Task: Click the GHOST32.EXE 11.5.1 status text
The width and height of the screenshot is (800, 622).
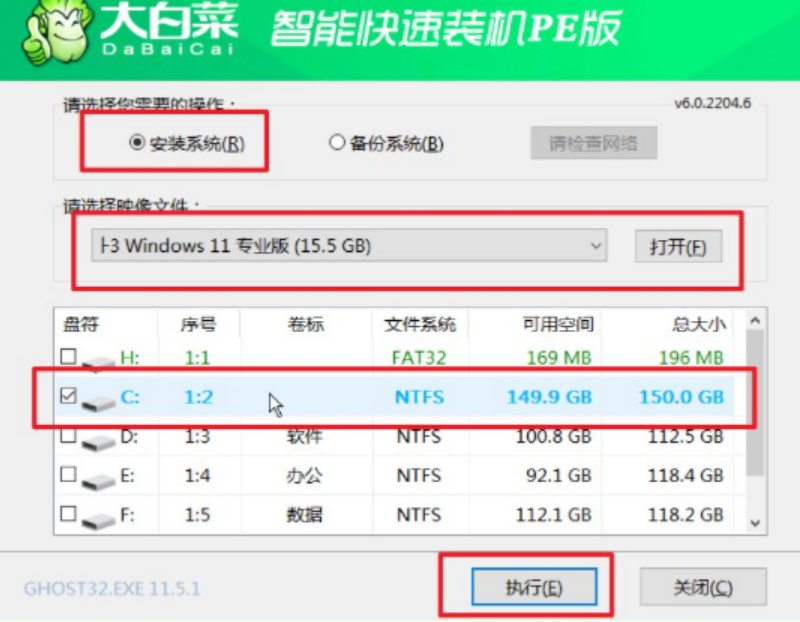Action: pyautogui.click(x=112, y=589)
